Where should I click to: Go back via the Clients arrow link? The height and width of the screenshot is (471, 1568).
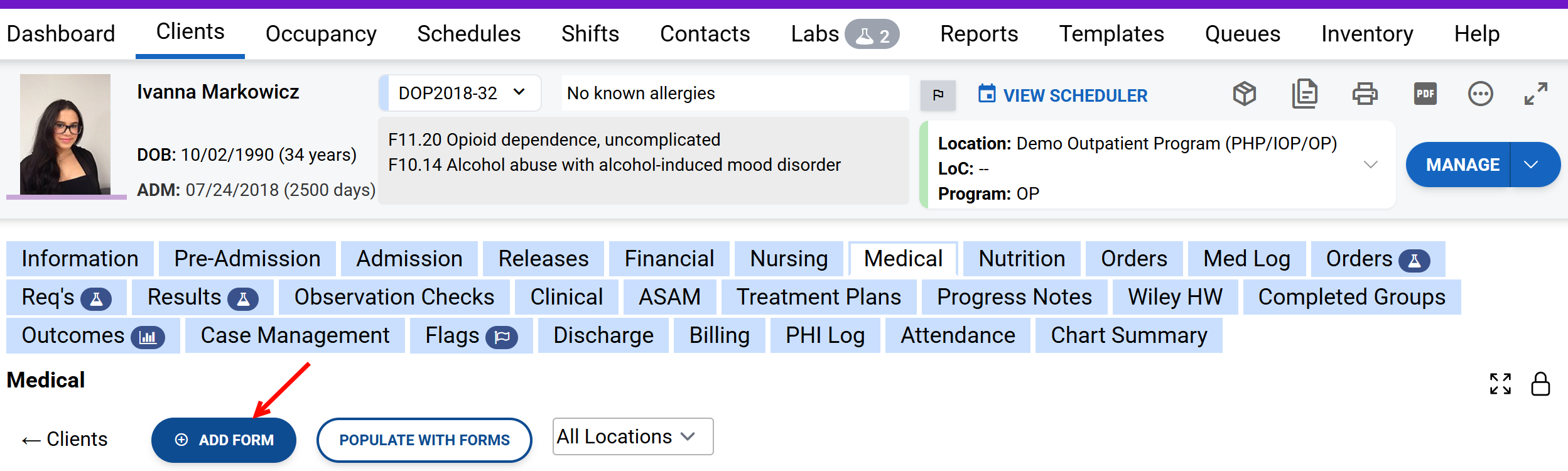pyautogui.click(x=65, y=439)
